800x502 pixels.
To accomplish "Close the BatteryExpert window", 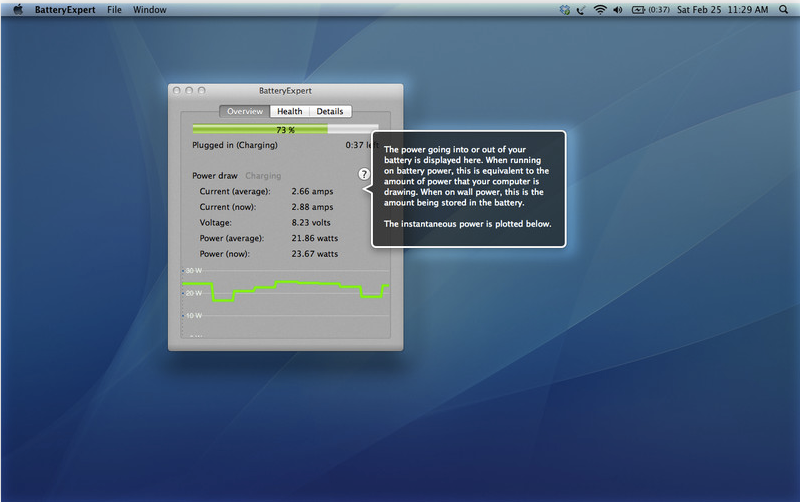I will click(x=177, y=90).
